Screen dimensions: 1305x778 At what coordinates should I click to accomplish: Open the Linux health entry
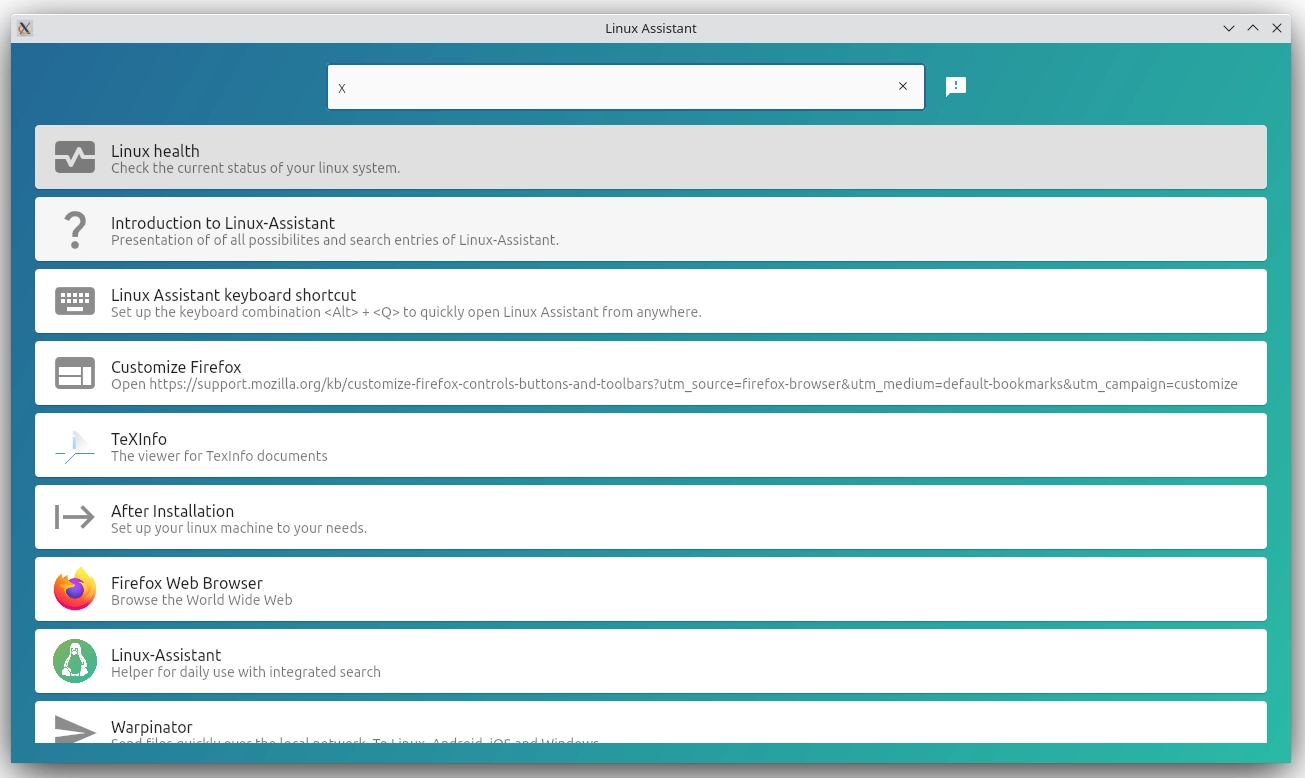[x=651, y=157]
